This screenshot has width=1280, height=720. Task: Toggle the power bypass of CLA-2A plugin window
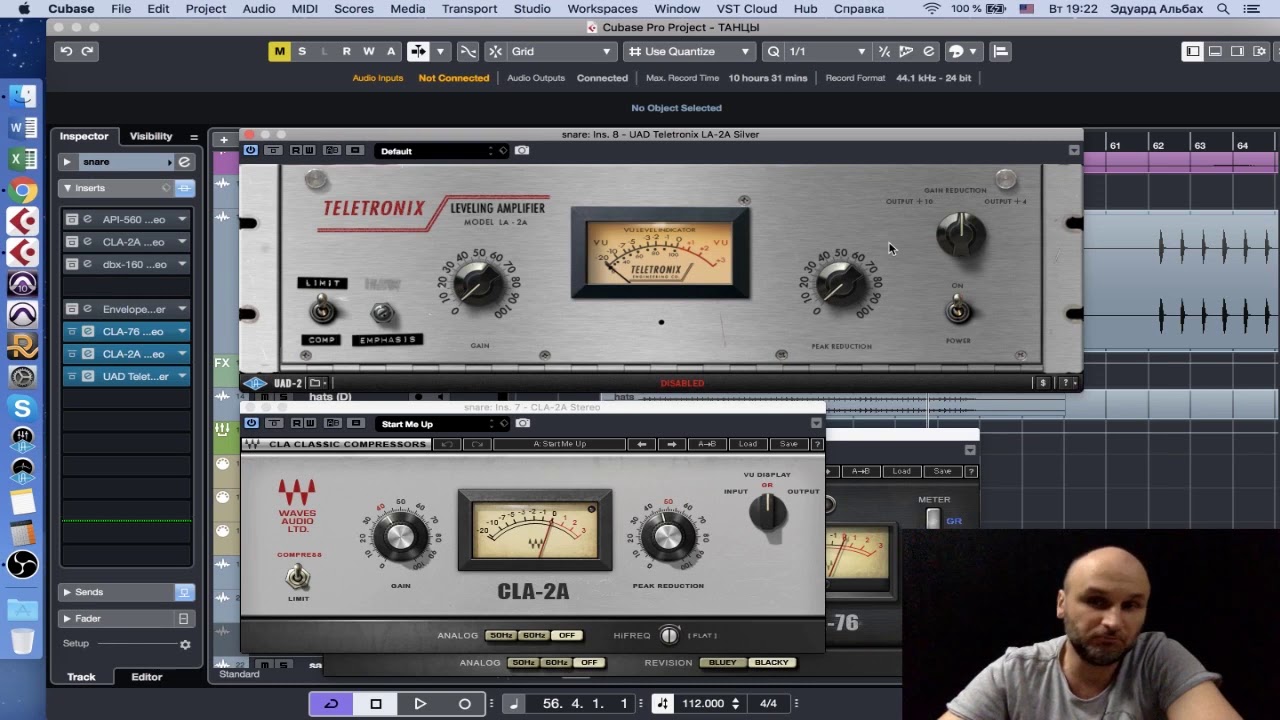tap(251, 423)
